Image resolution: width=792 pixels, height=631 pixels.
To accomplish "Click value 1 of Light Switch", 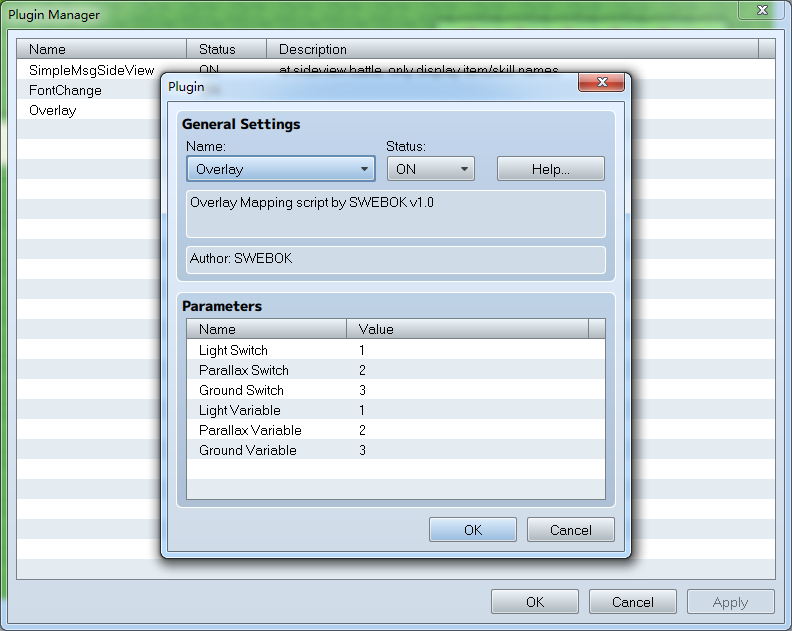I will (362, 350).
